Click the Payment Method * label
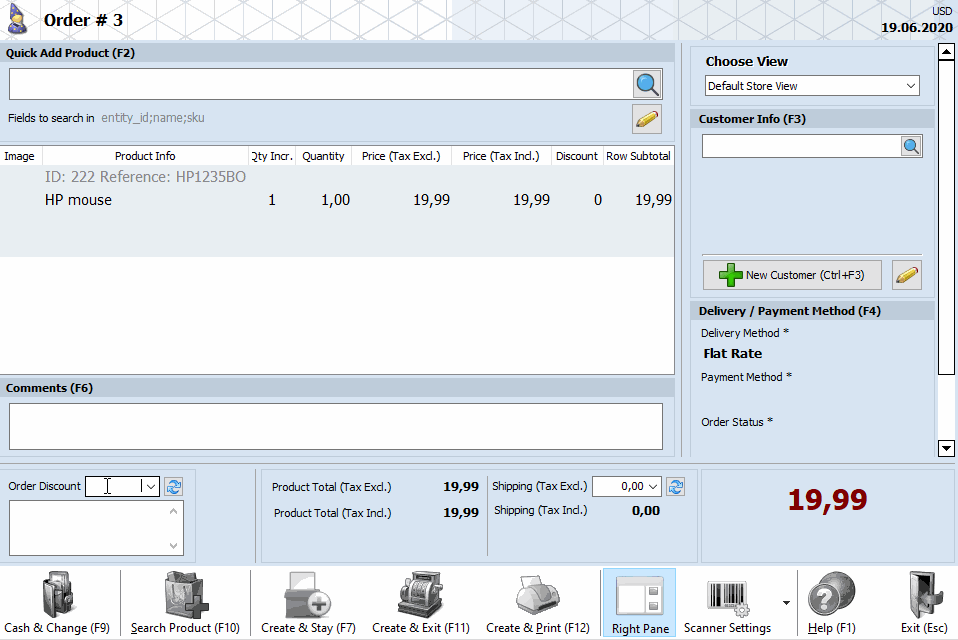This screenshot has height=640, width=958. point(746,377)
